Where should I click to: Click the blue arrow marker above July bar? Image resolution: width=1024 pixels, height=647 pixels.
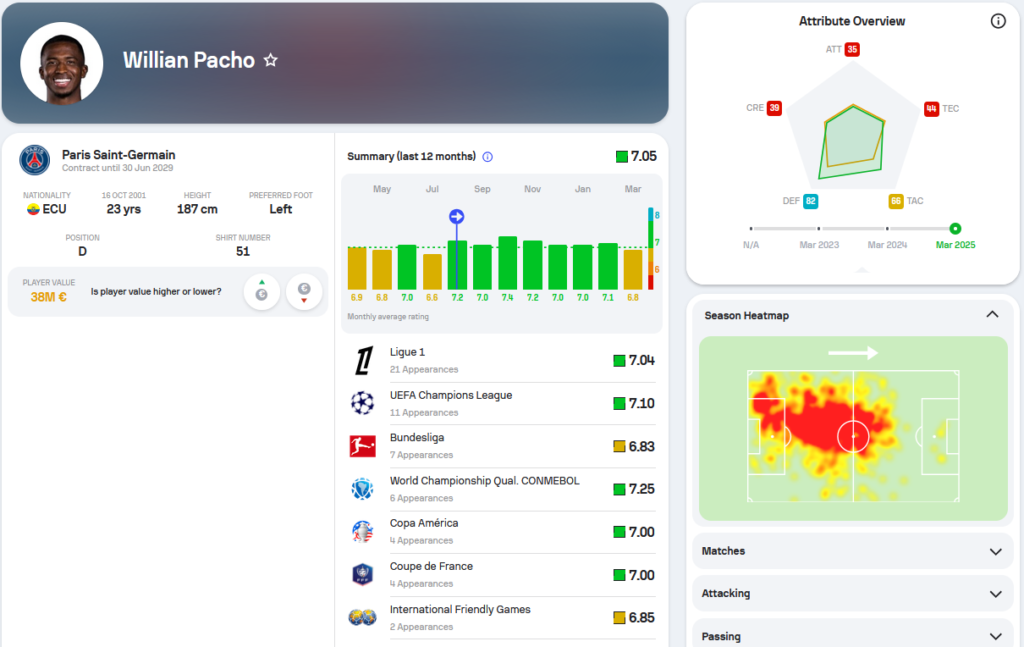[x=457, y=217]
